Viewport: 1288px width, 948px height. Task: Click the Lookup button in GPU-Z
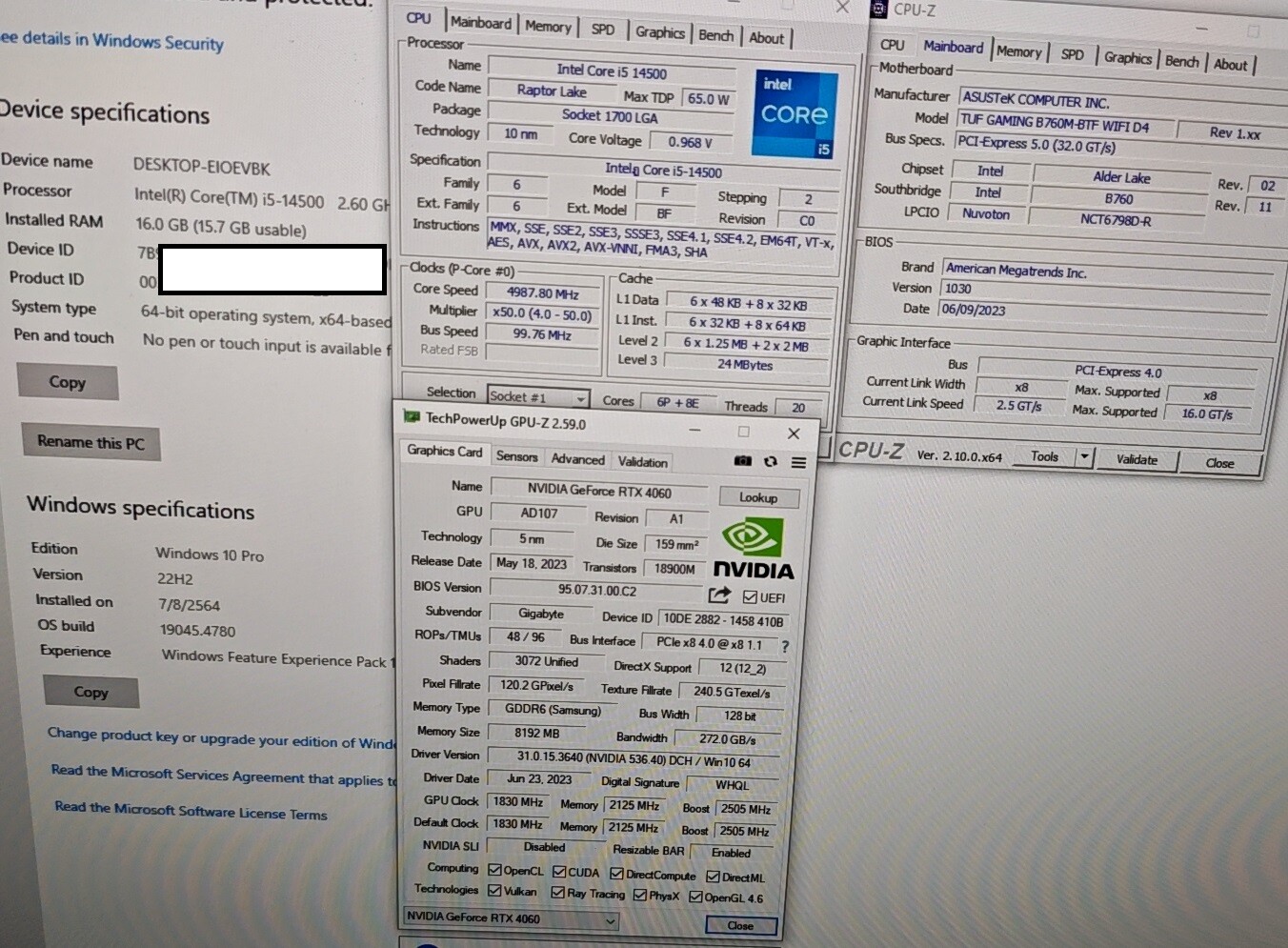(x=757, y=497)
